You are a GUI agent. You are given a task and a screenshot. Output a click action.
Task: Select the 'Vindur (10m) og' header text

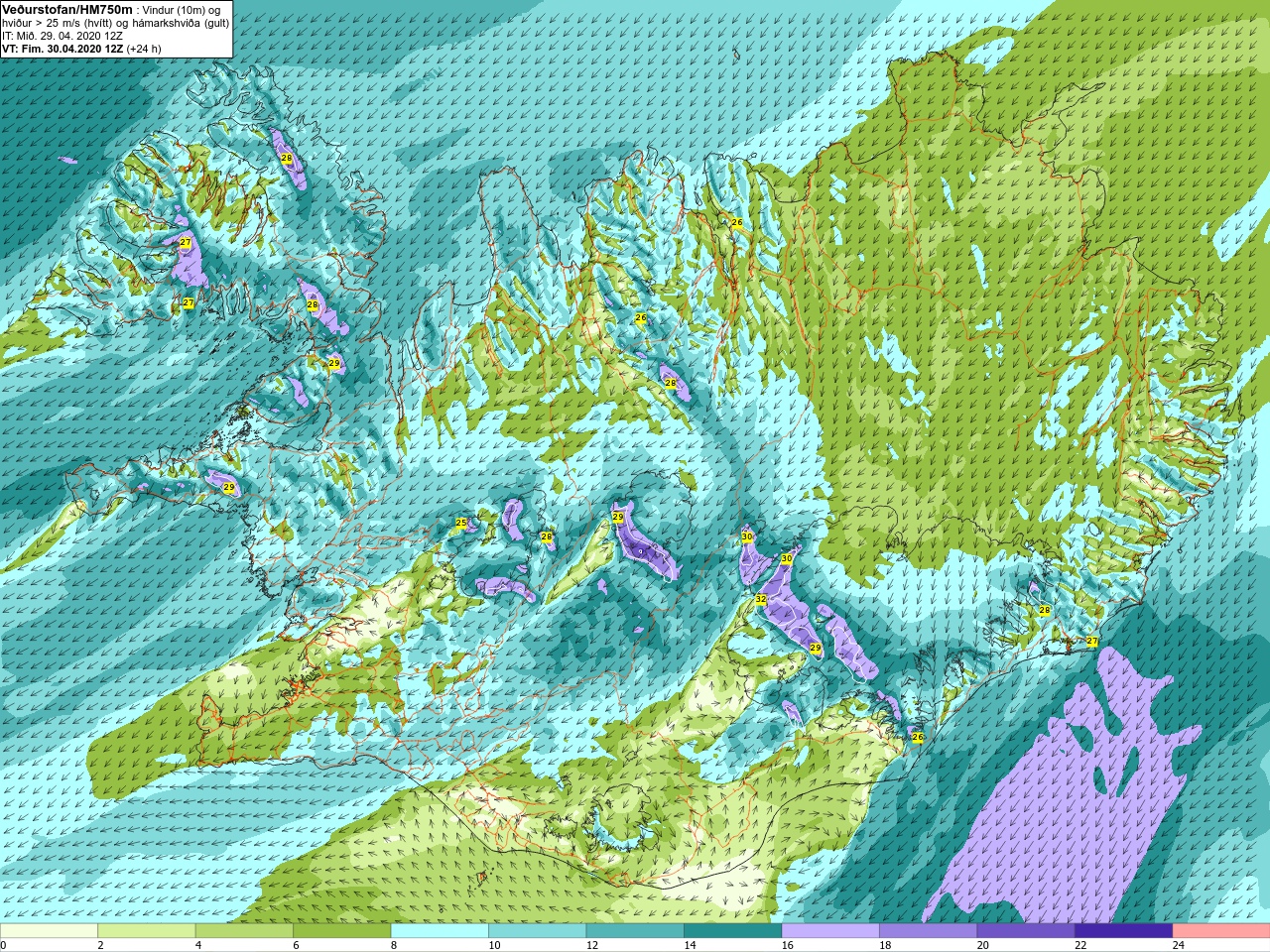[x=182, y=10]
